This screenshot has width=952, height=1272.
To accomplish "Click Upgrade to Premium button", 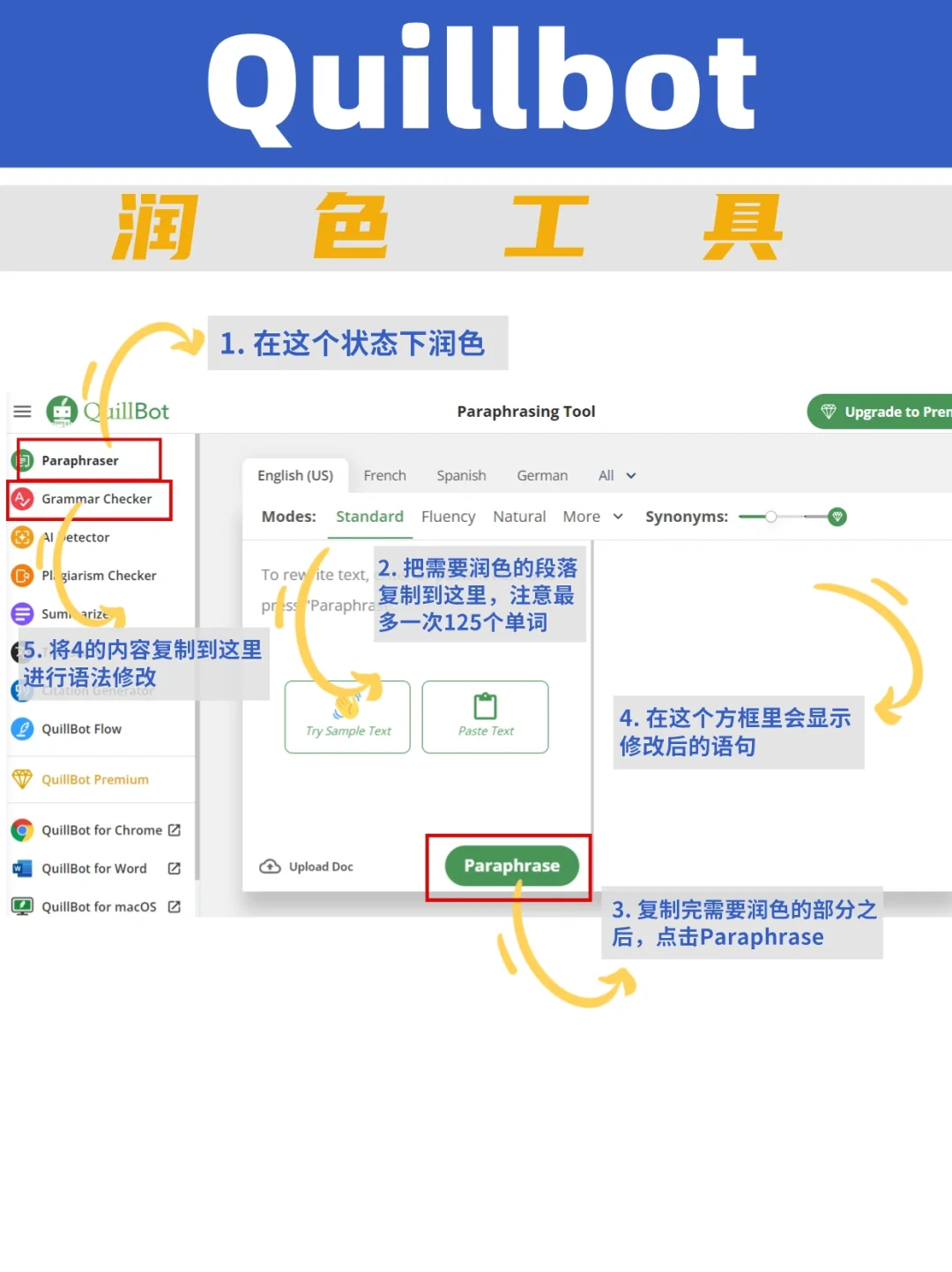I will pos(880,412).
